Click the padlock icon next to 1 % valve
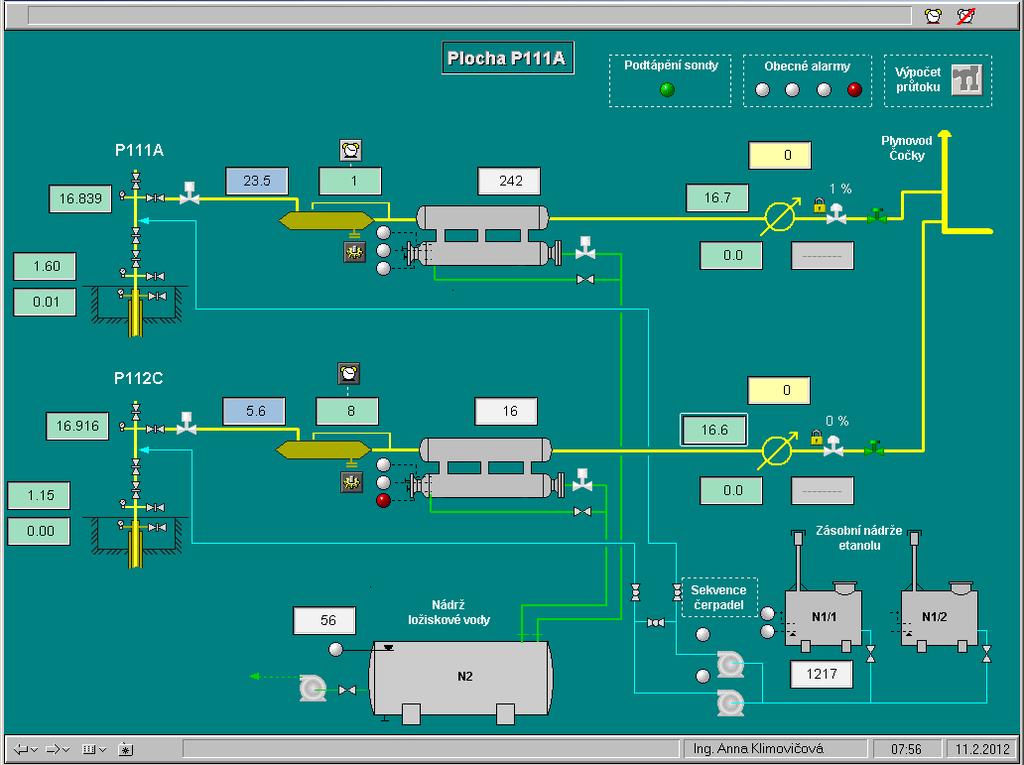 [x=820, y=206]
